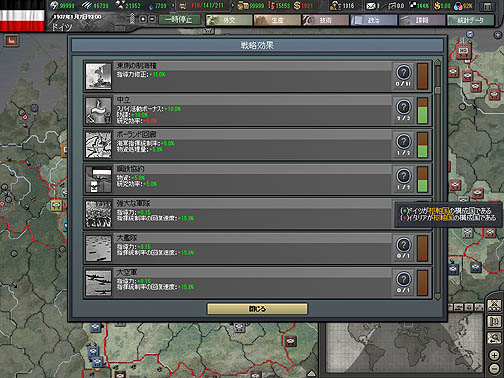This screenshot has height=378, width=504.
Task: Click the 強大な軍隊 row title
Action: [133, 203]
